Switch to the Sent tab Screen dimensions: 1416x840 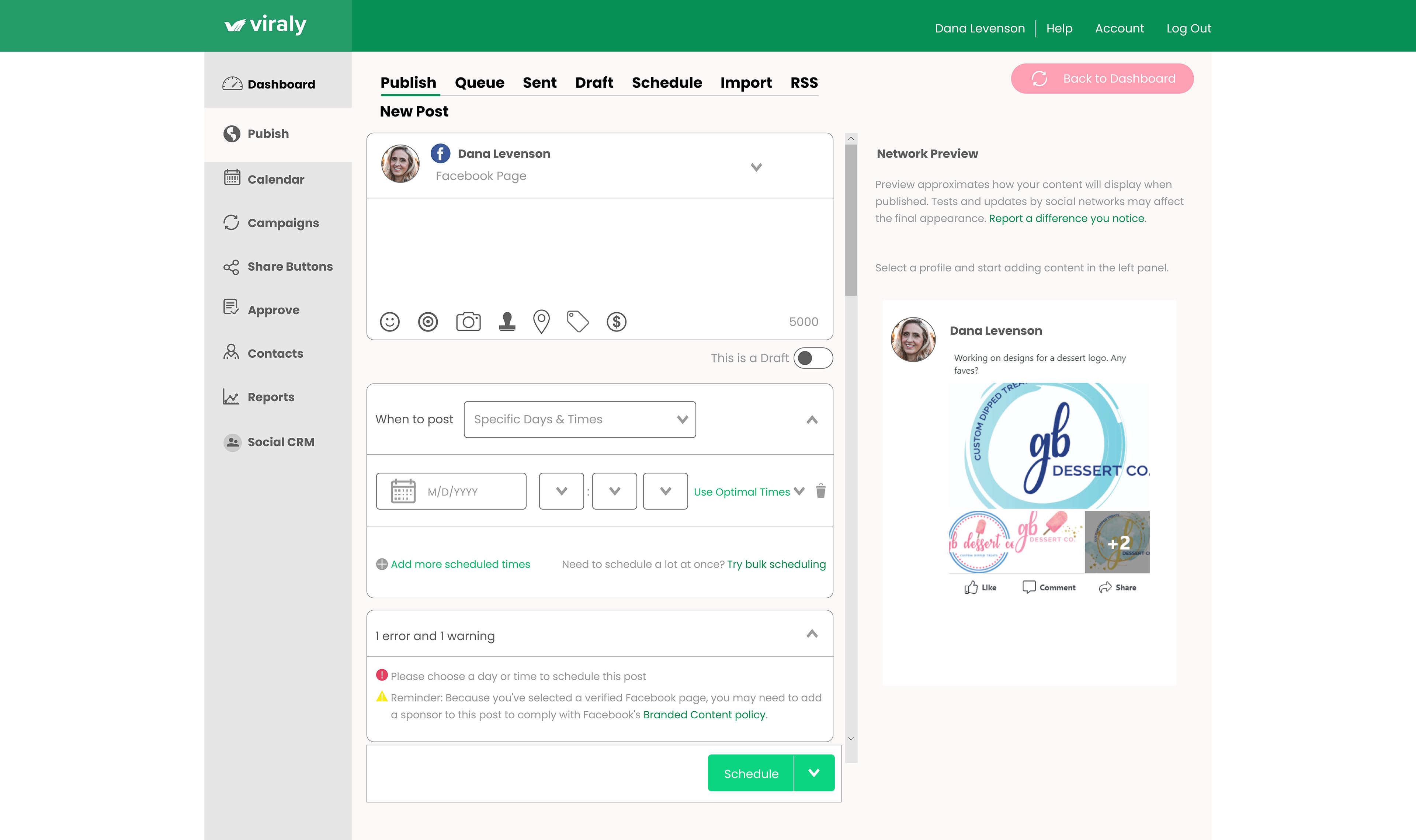539,83
